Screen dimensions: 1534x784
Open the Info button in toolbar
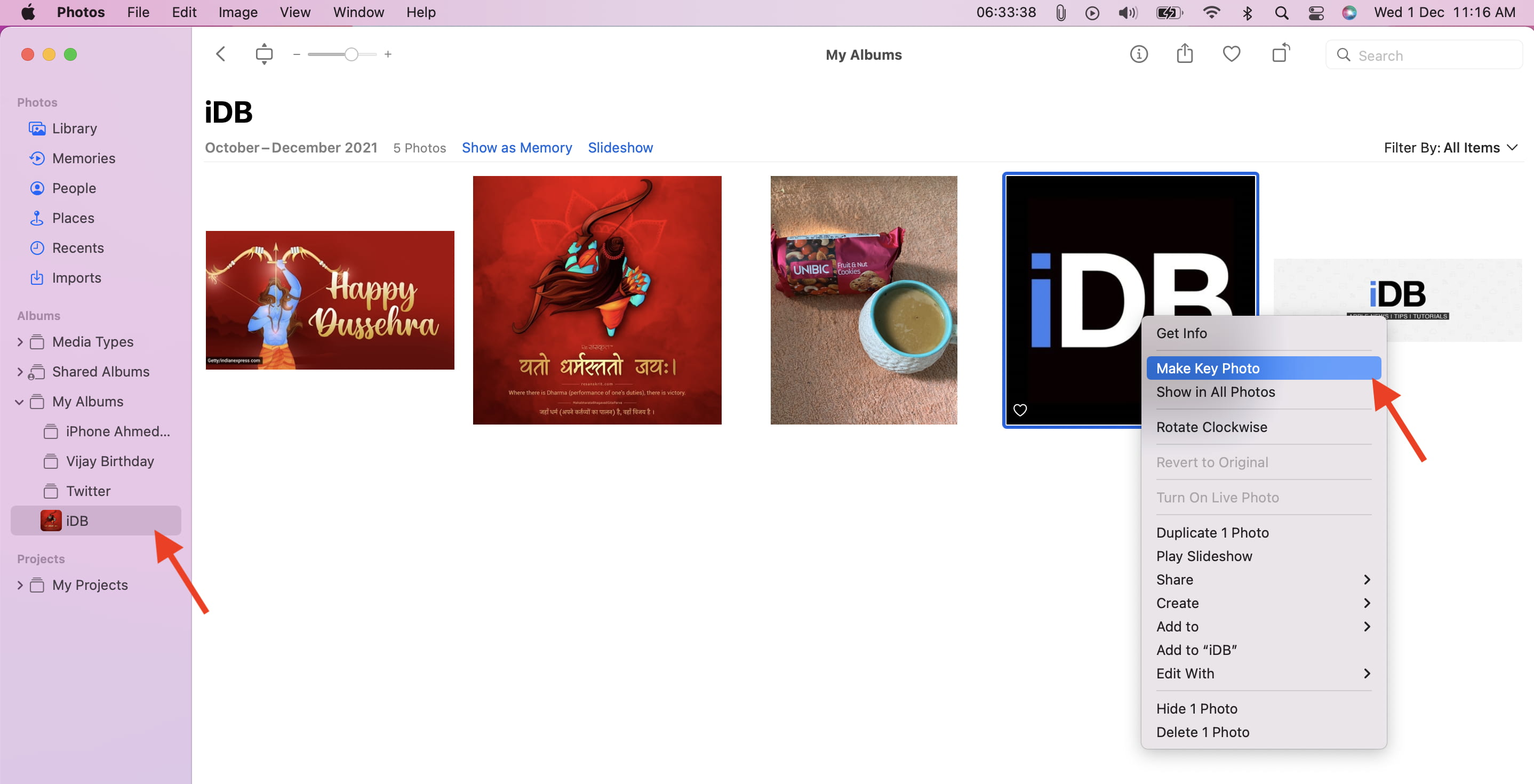coord(1139,54)
